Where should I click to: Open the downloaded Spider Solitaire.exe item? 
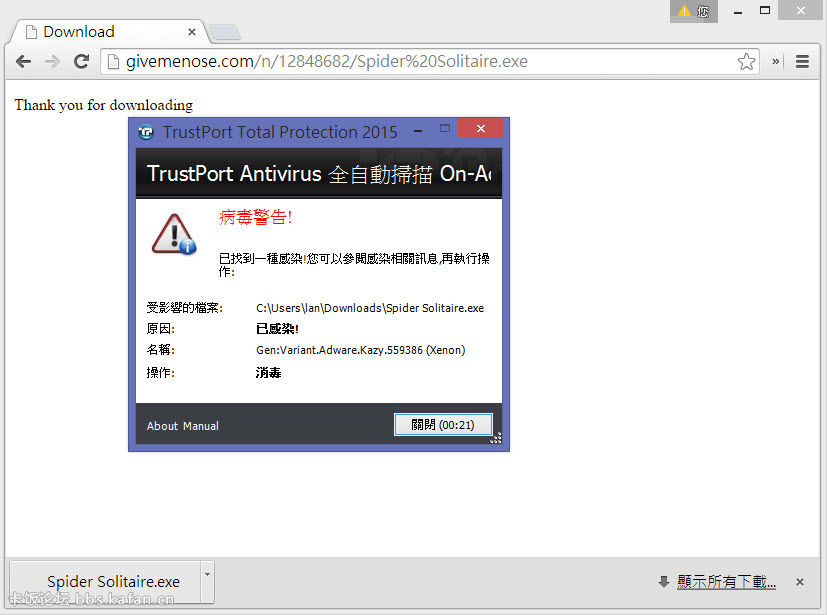pyautogui.click(x=105, y=582)
